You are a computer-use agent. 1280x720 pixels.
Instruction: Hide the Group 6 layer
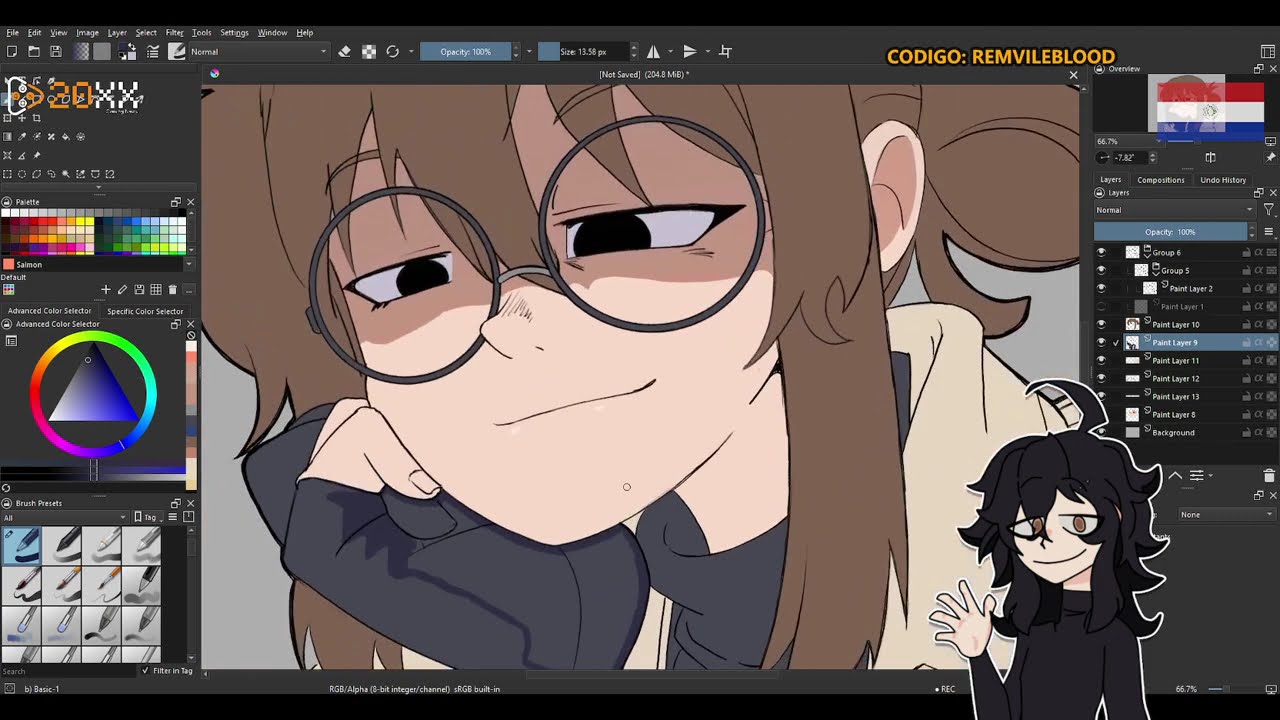1101,253
